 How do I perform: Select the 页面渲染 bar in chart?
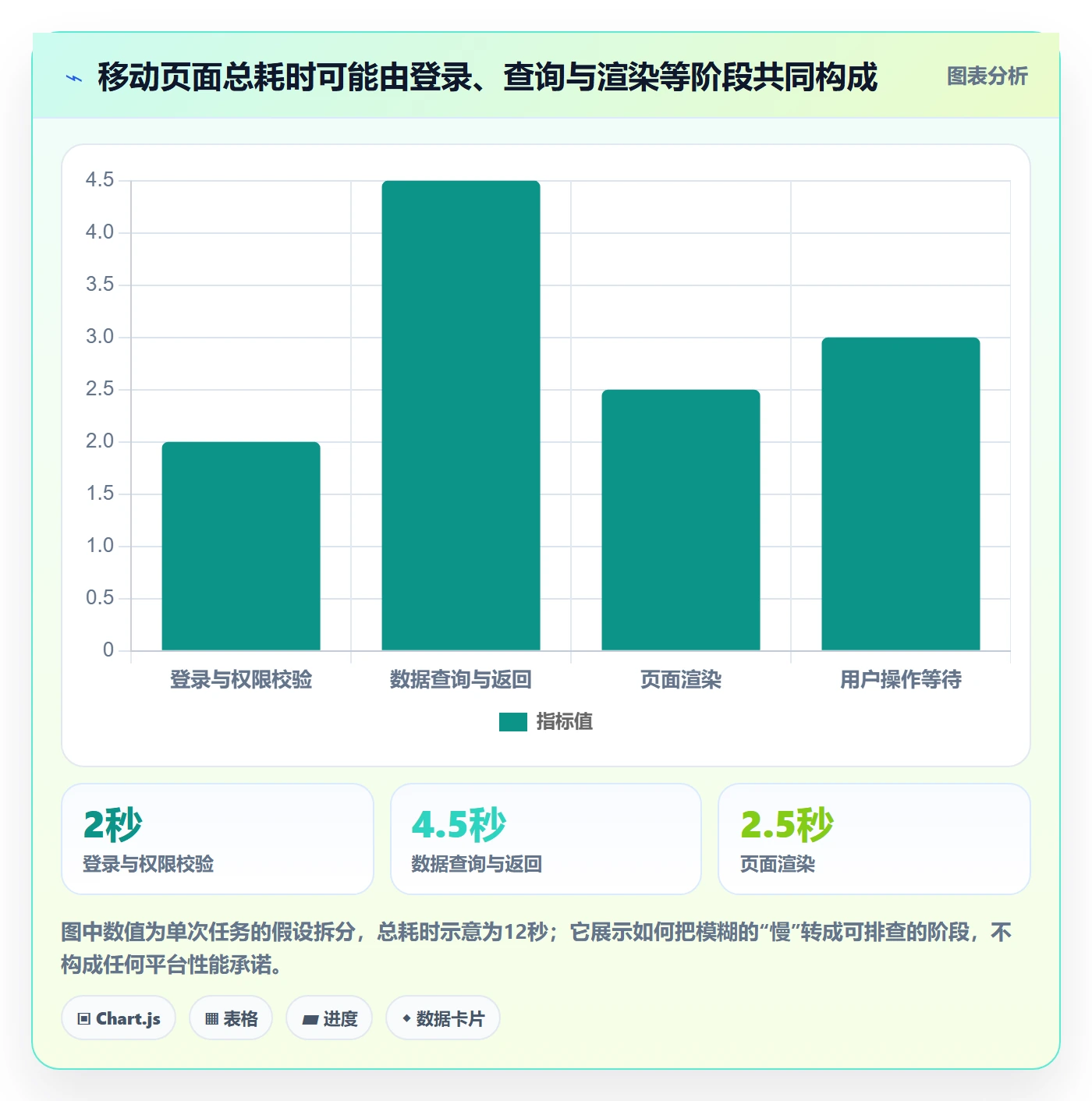point(681,520)
